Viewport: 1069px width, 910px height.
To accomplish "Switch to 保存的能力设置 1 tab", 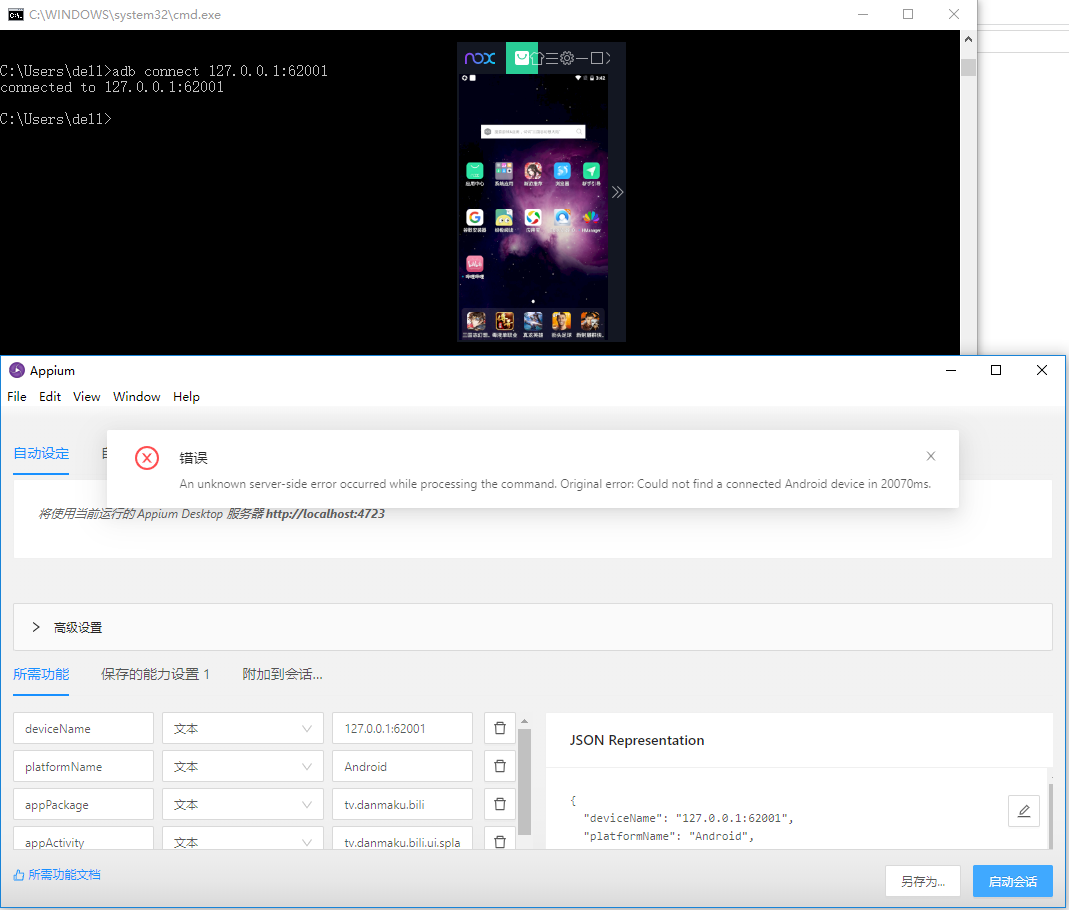I will point(155,674).
